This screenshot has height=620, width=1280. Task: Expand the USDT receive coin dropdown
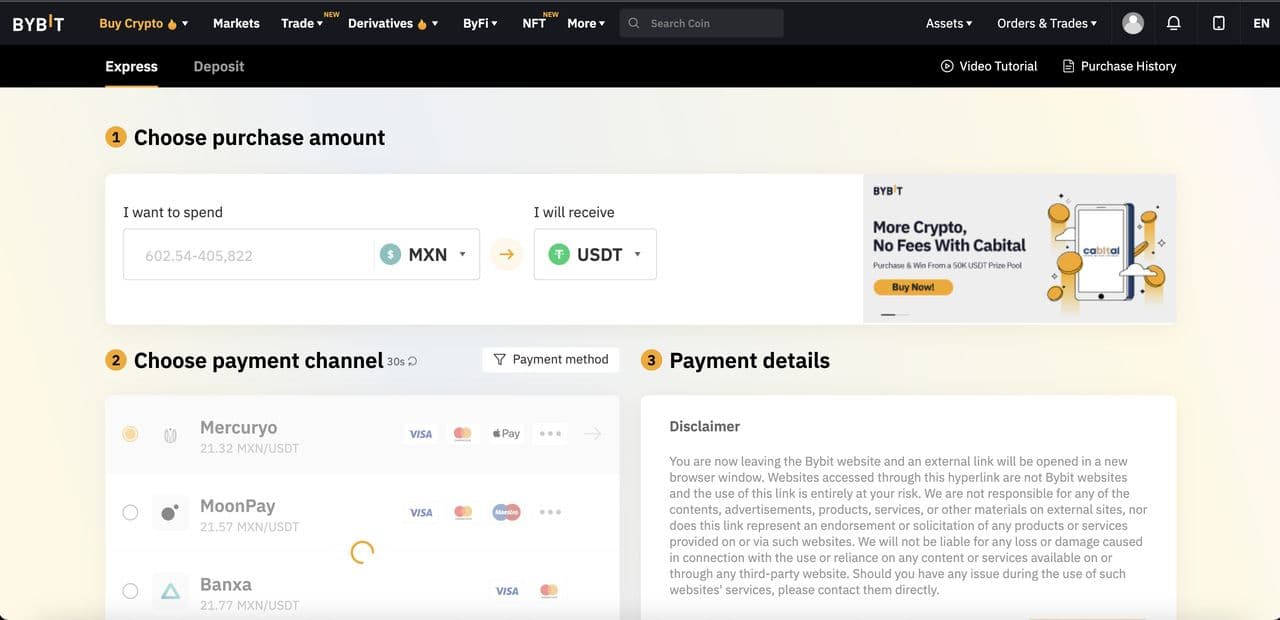tap(595, 255)
